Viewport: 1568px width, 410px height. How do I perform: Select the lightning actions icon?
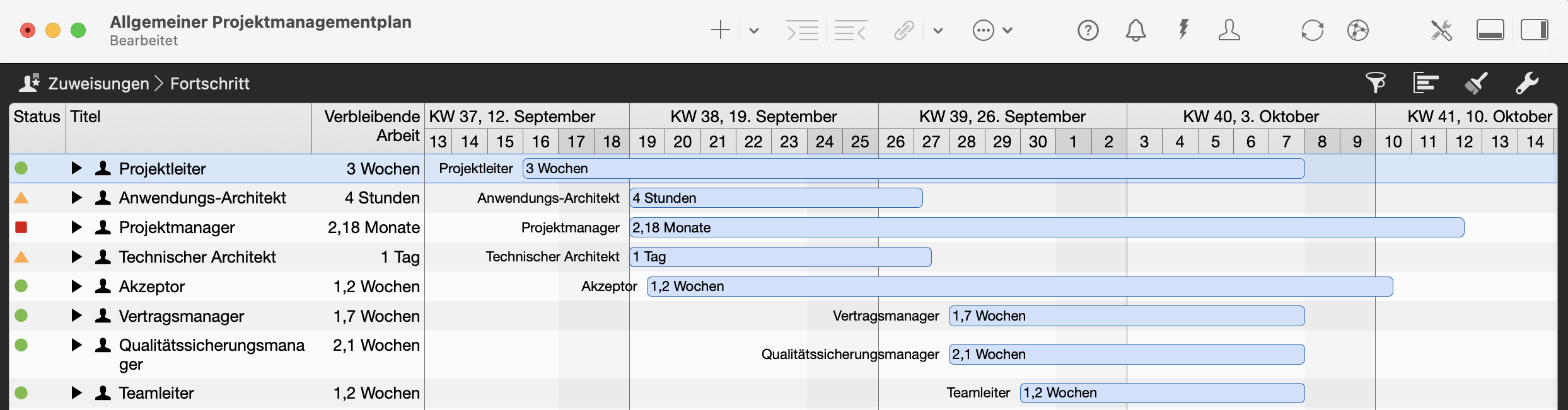coord(1184,30)
